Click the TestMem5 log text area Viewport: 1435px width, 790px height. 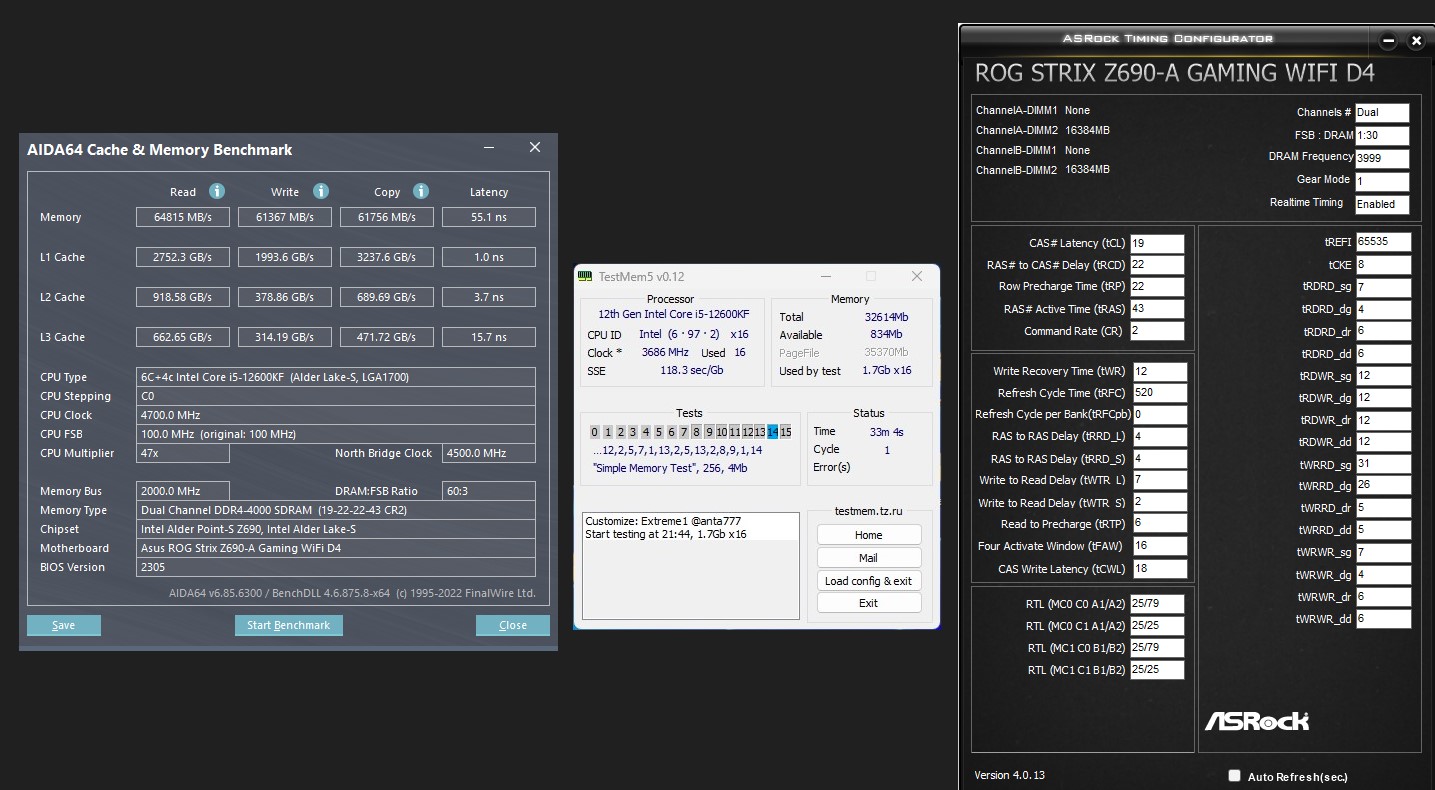tap(691, 566)
